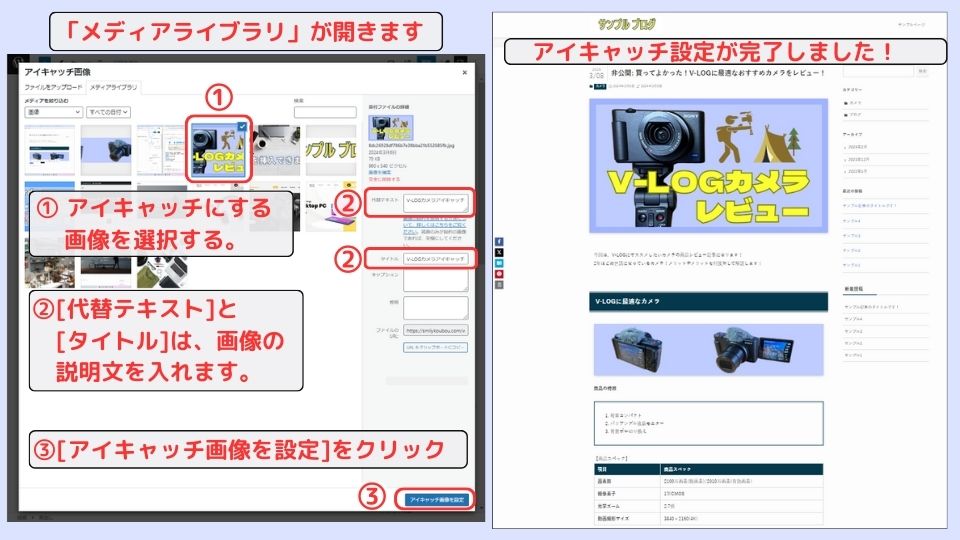This screenshot has height=540, width=960.
Task: Select the desktop PC thumbnail
Action: (x=331, y=206)
